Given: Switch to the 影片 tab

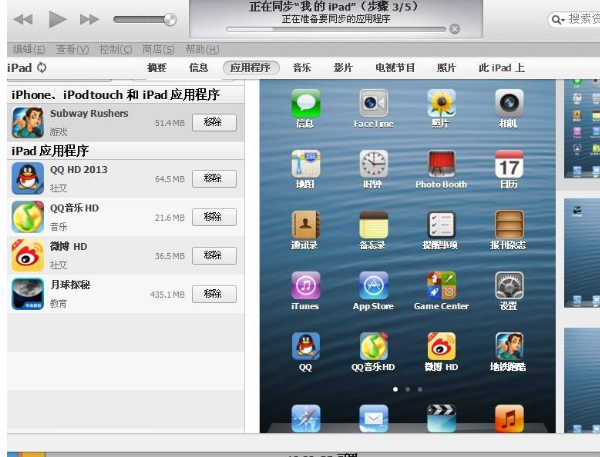Looking at the screenshot, I should click(343, 68).
